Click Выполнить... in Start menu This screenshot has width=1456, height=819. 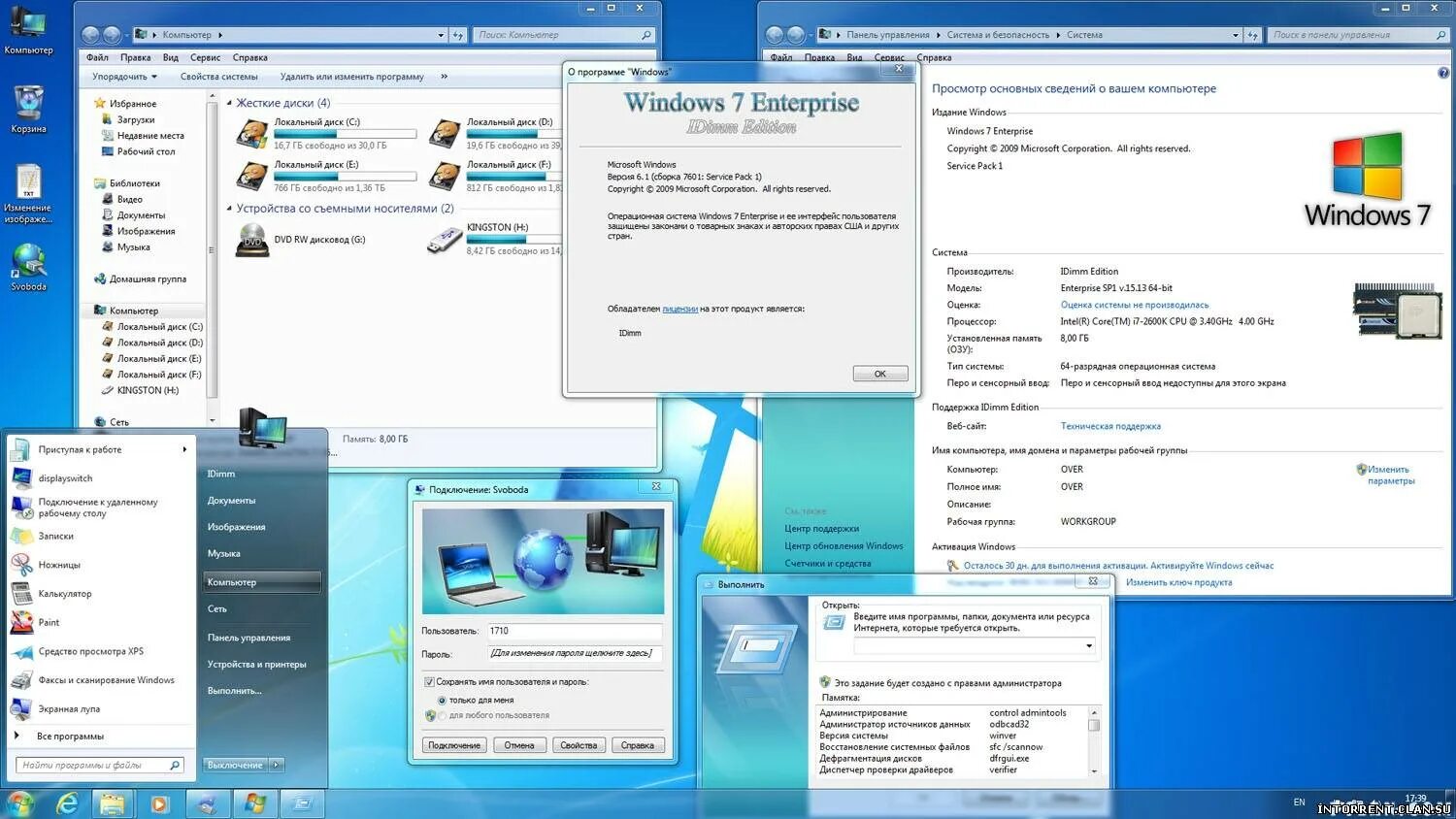(x=234, y=691)
